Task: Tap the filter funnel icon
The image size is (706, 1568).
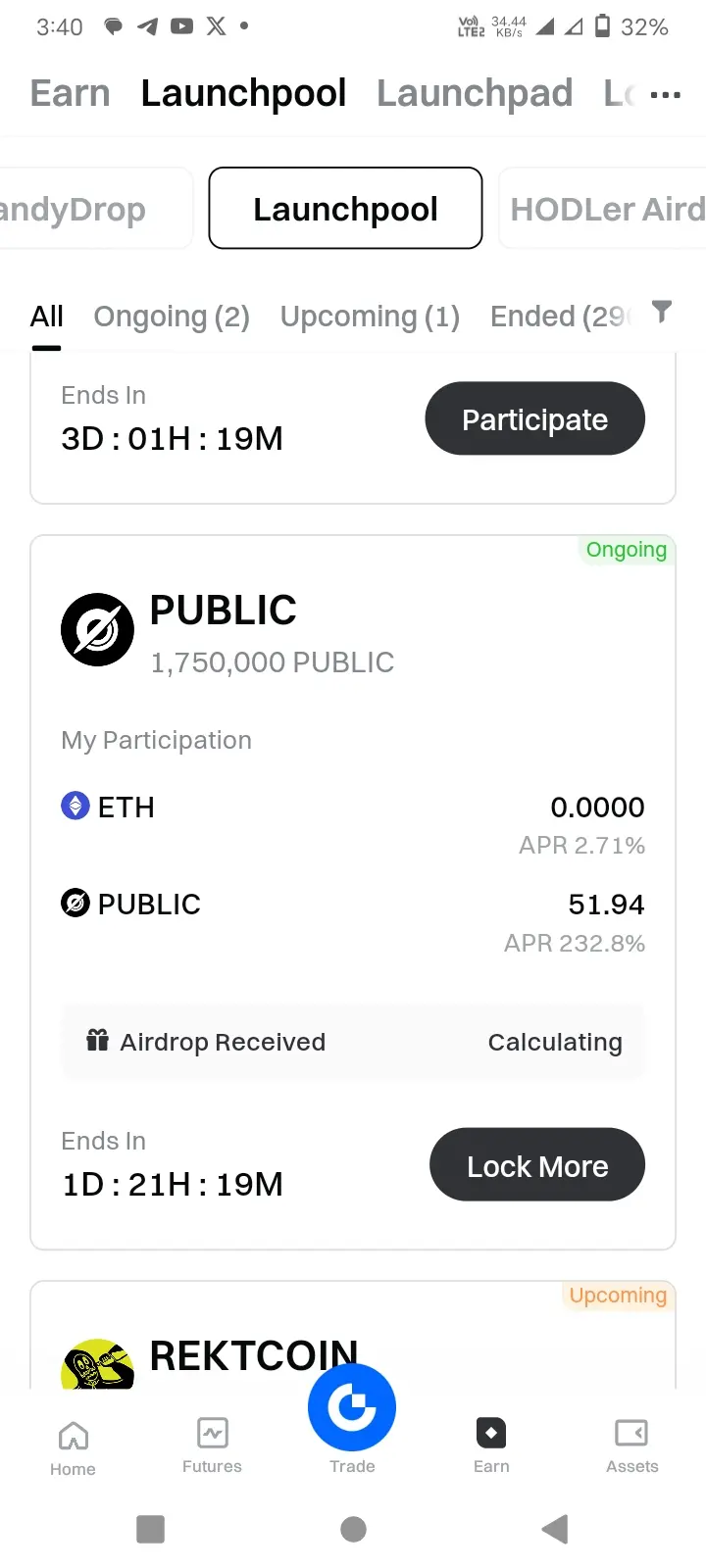Action: [x=662, y=312]
